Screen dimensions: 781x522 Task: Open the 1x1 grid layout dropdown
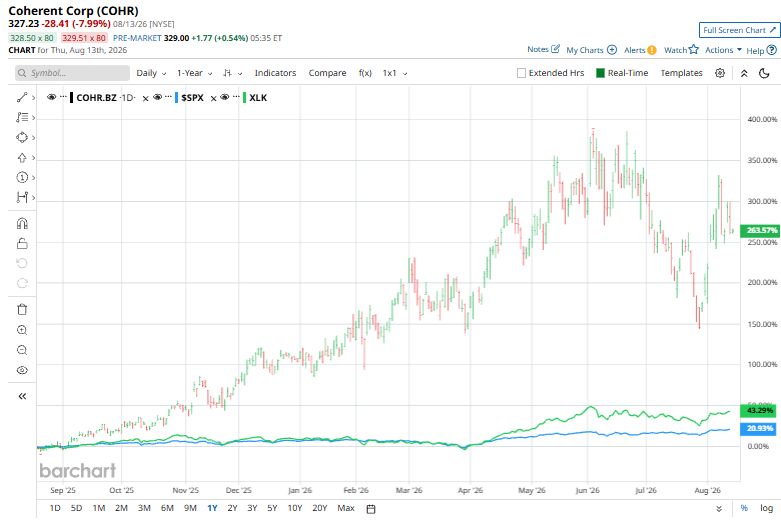point(395,73)
